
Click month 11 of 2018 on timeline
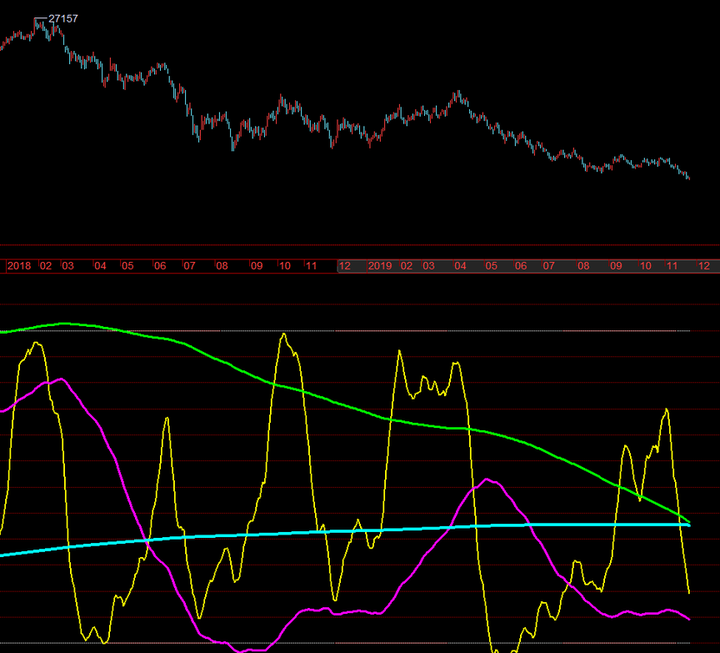pos(311,266)
